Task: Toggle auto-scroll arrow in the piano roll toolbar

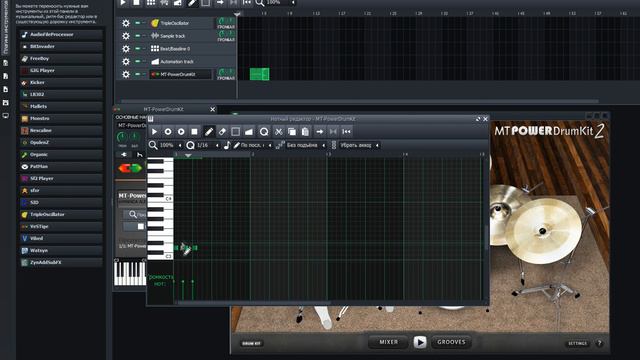Action: tap(320, 132)
